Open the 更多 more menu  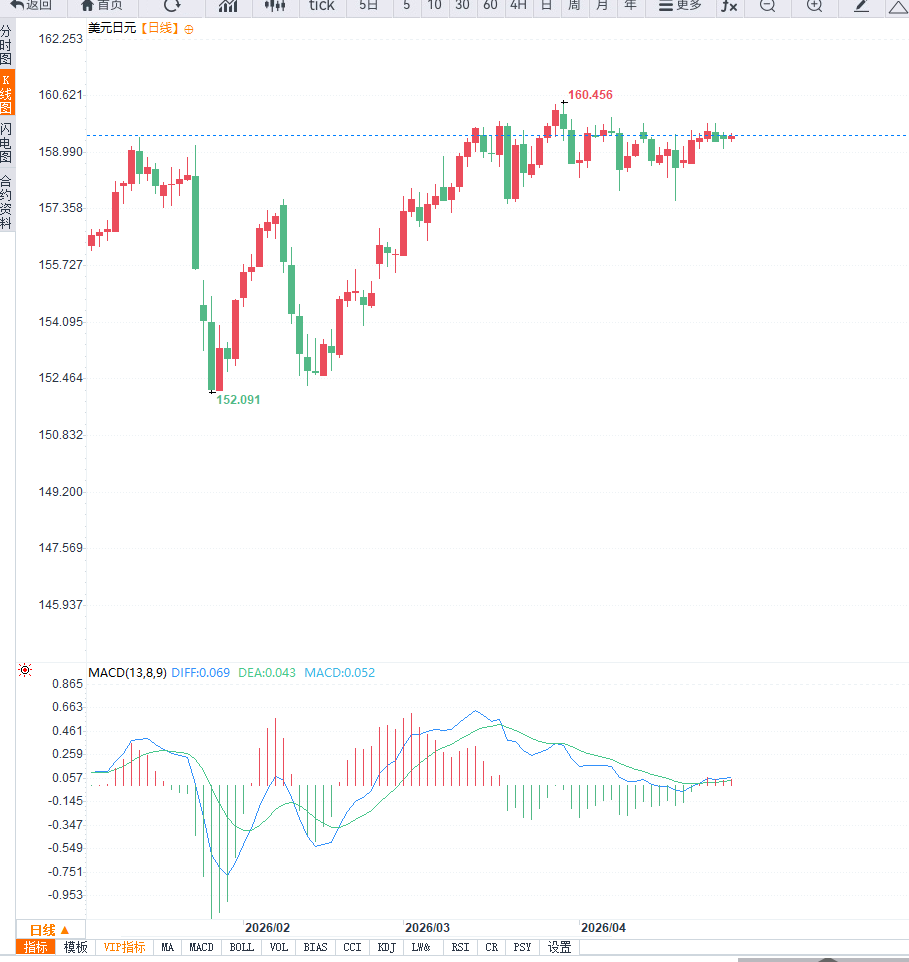pyautogui.click(x=681, y=5)
